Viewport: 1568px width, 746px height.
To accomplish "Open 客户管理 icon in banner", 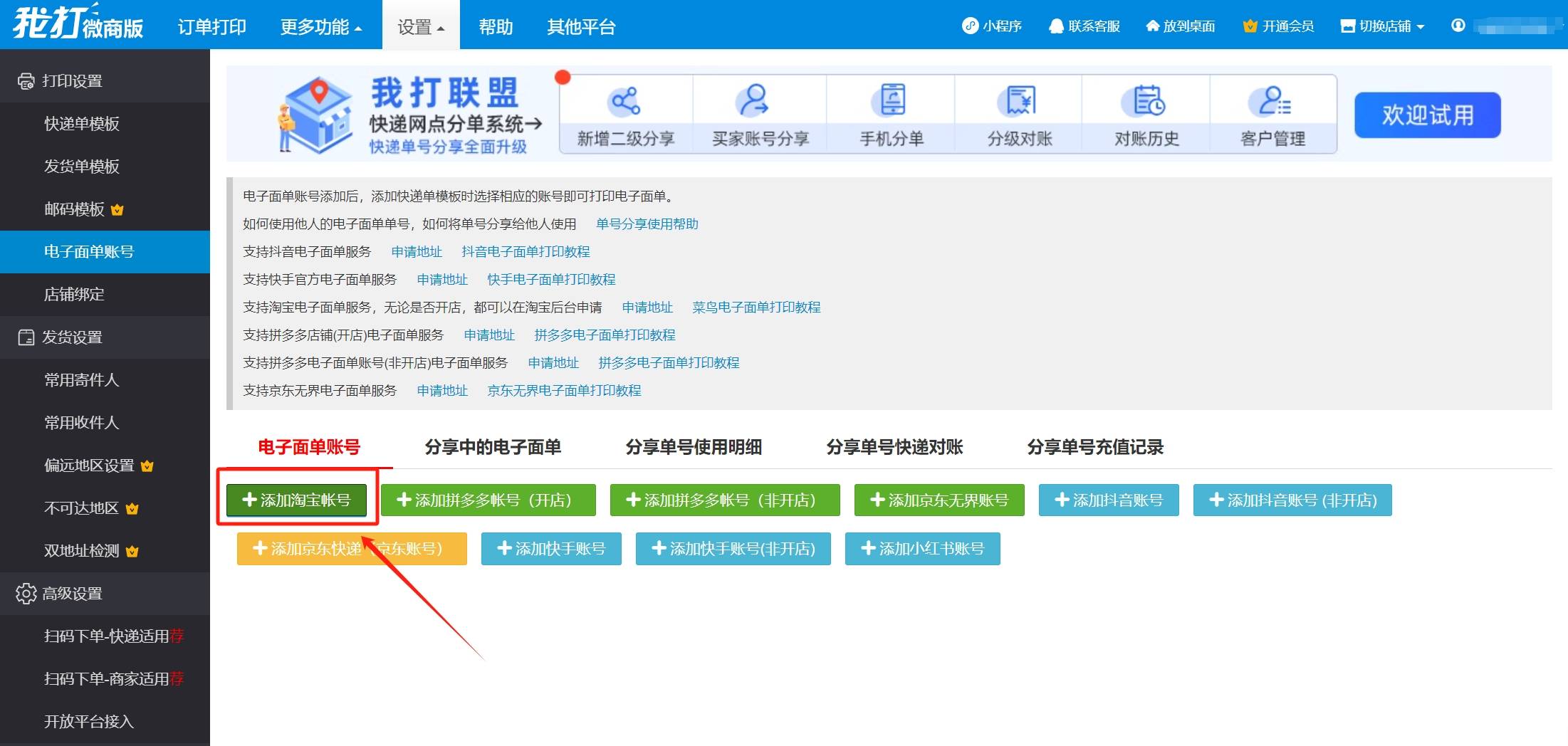I will (1273, 100).
